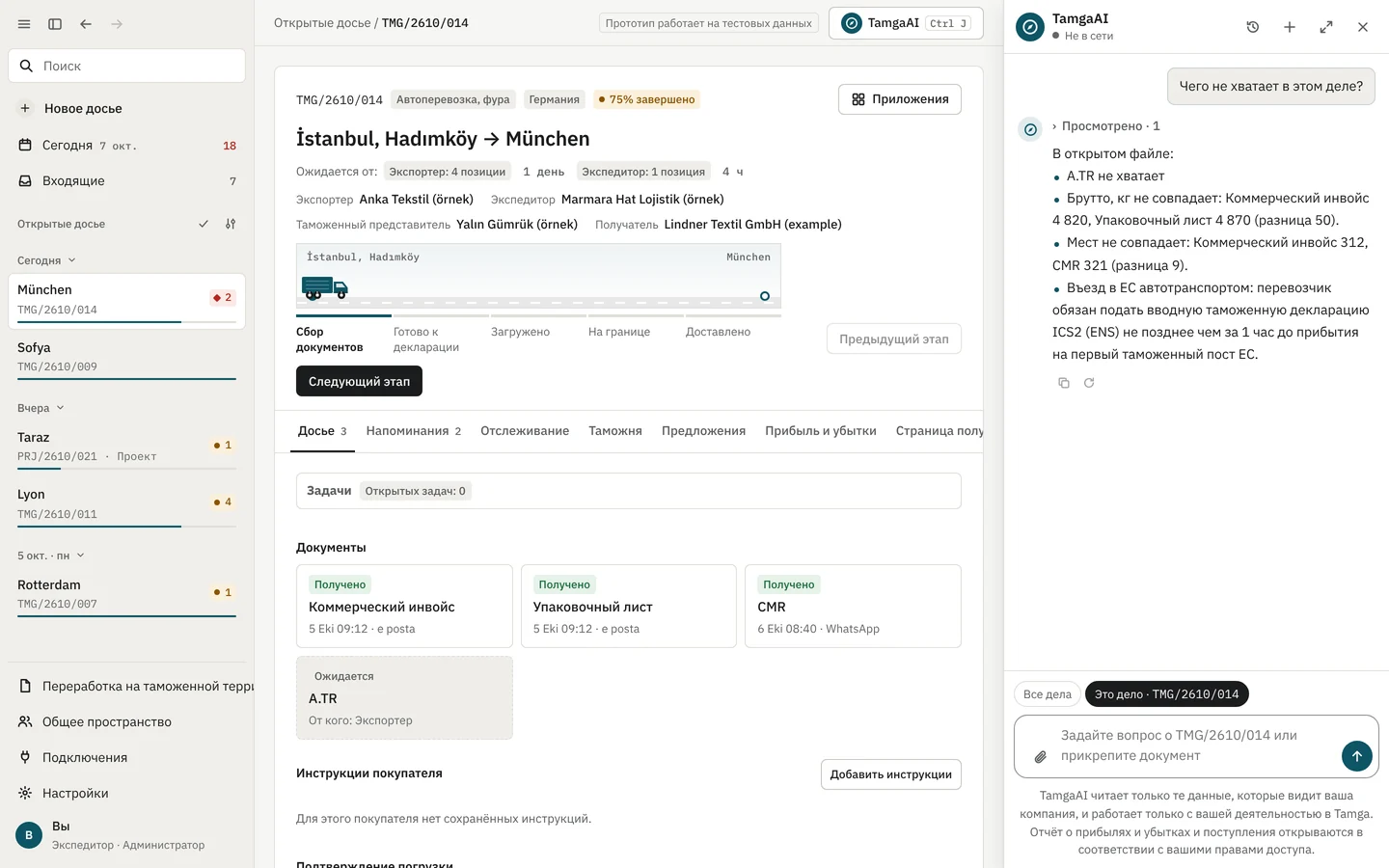
Task: Click the truck icon on route map
Action: [x=324, y=287]
